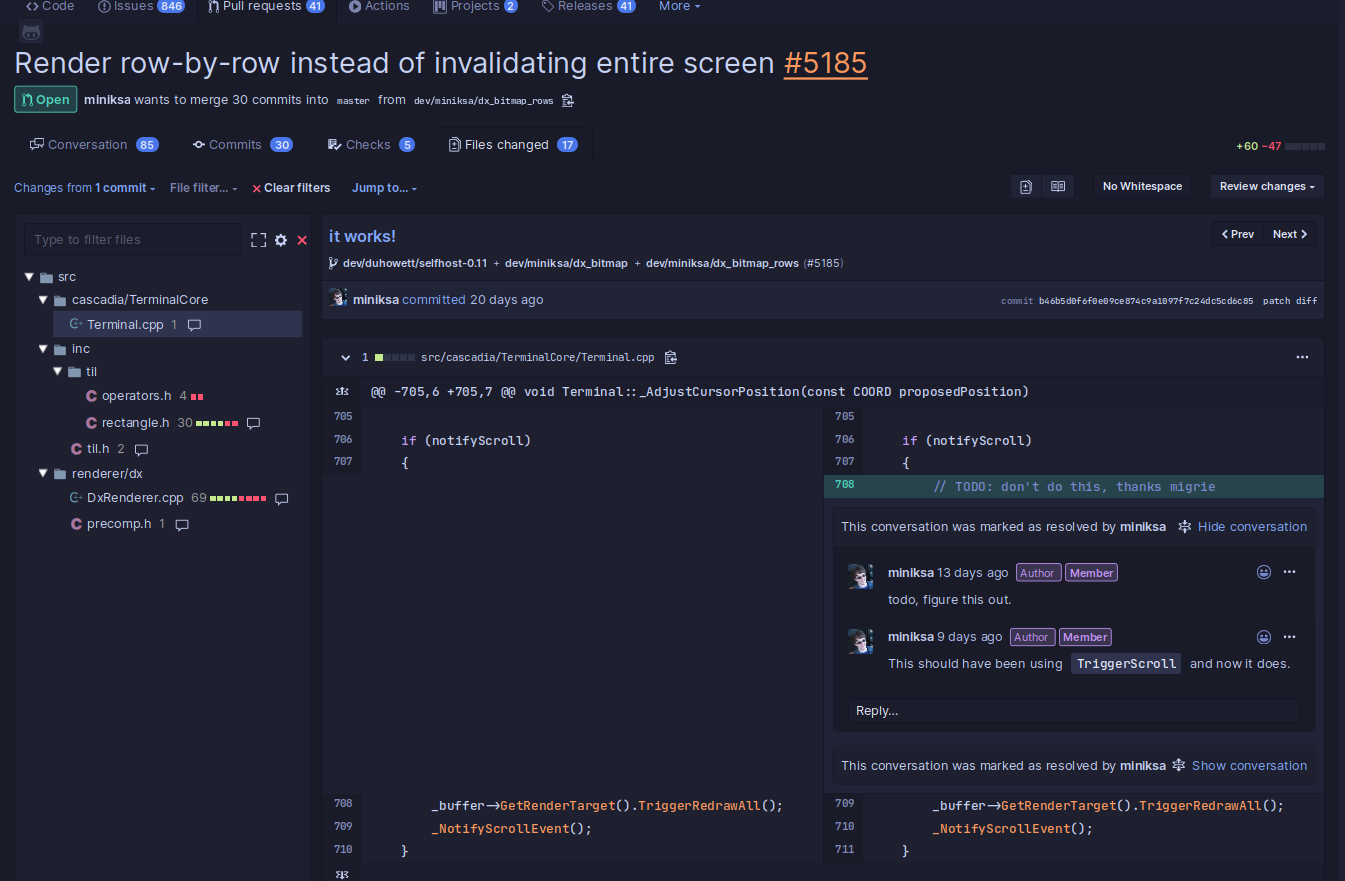
Task: Go to the Pull requests tab
Action: pos(267,6)
